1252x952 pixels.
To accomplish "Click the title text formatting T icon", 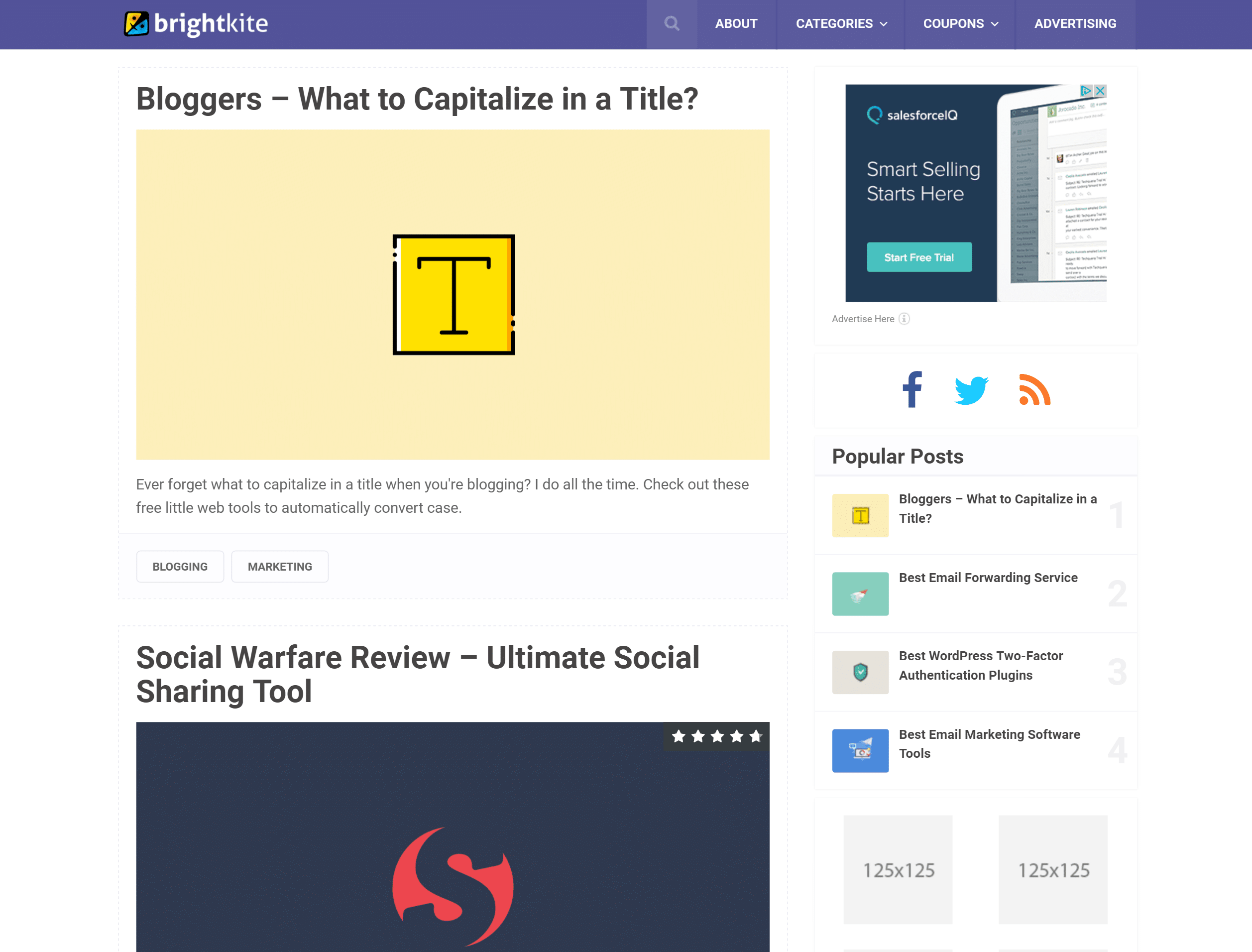I will [453, 294].
